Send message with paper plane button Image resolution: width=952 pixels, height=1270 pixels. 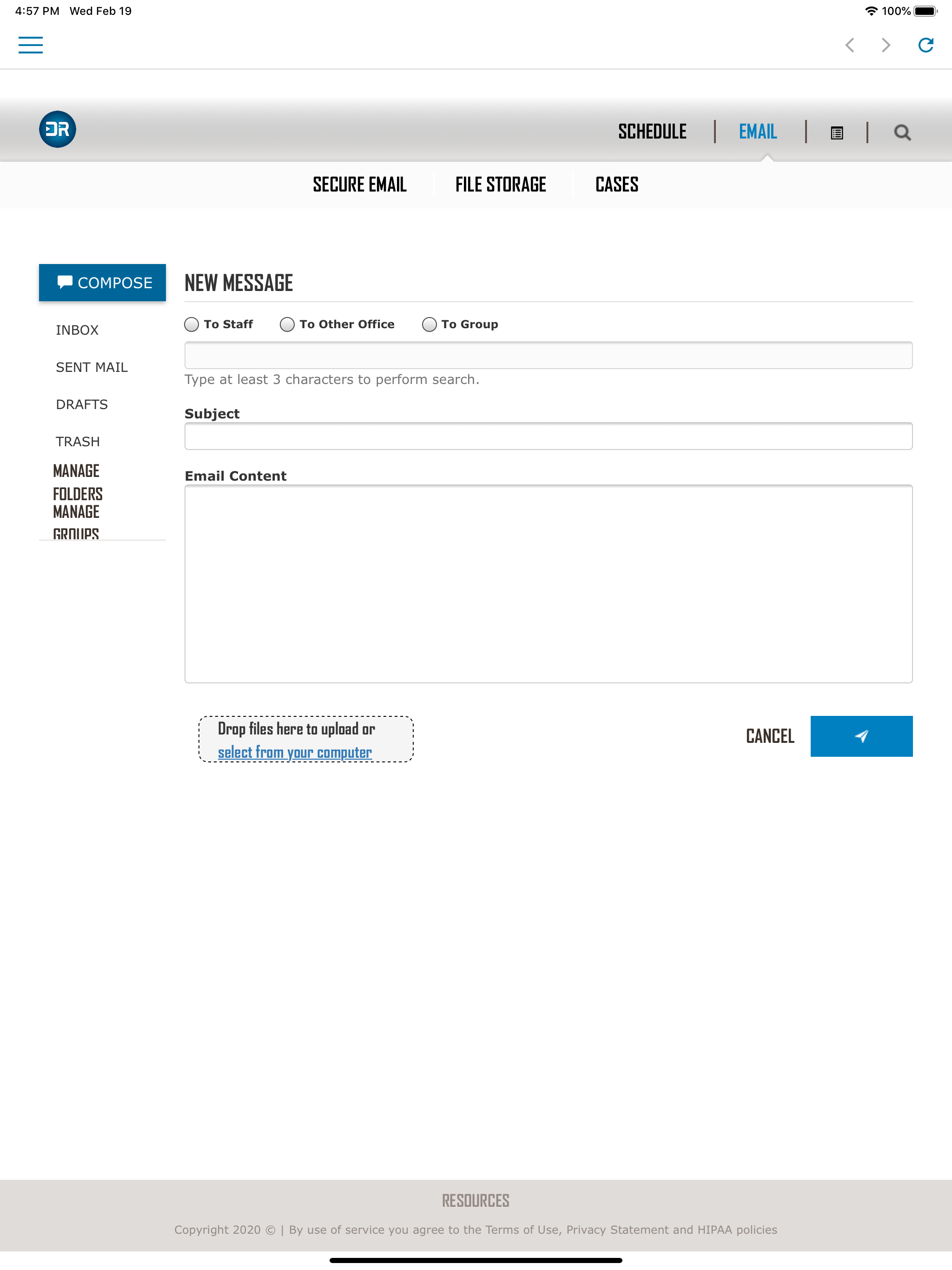[861, 736]
